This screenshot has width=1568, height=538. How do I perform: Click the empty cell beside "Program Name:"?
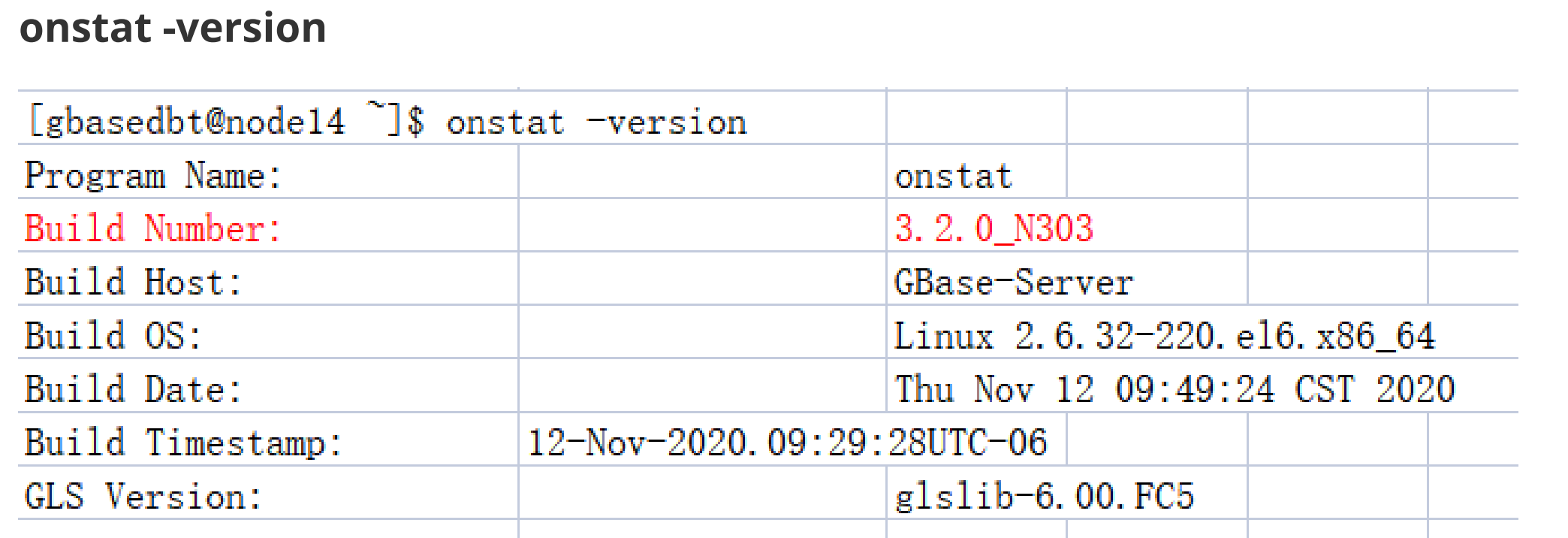pos(702,176)
